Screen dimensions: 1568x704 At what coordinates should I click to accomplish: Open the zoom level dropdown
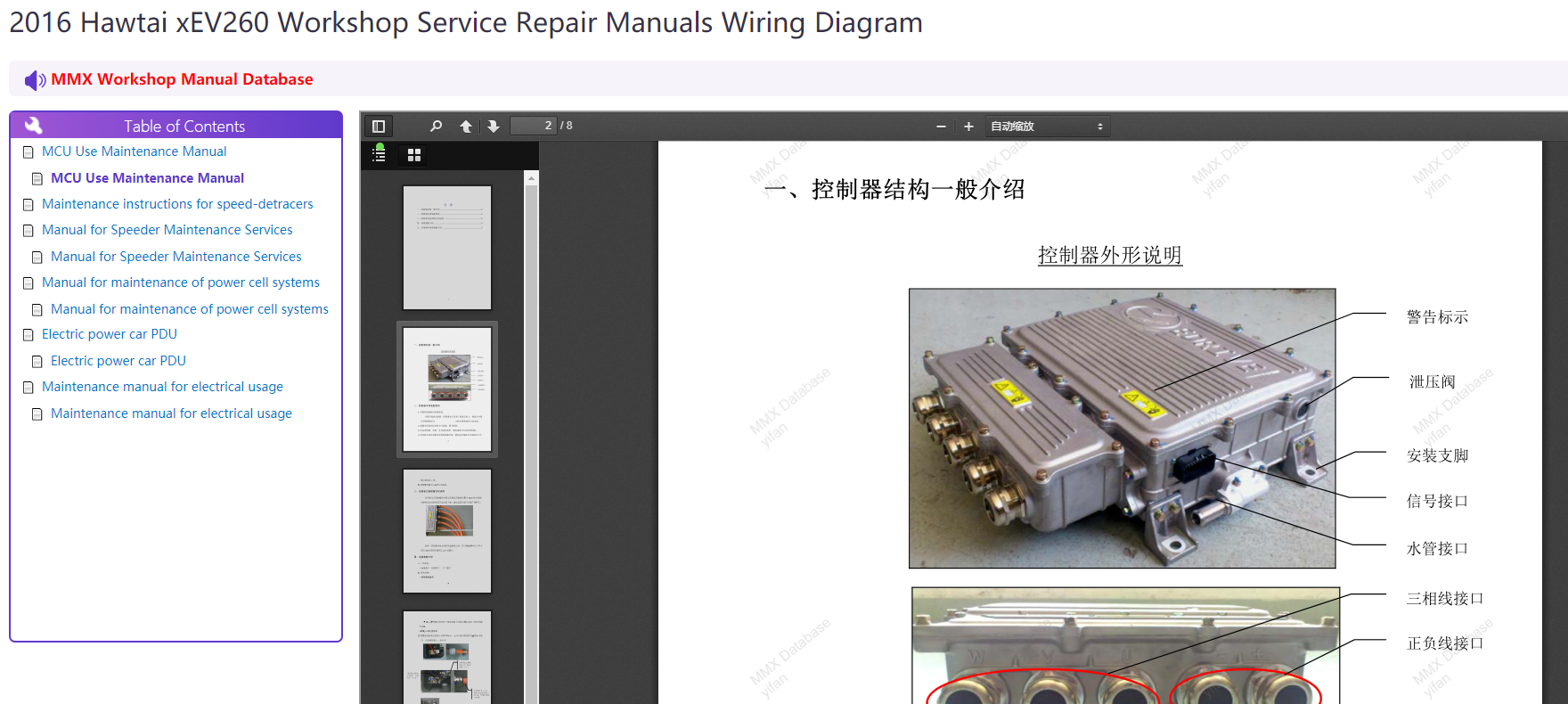(x=1047, y=127)
